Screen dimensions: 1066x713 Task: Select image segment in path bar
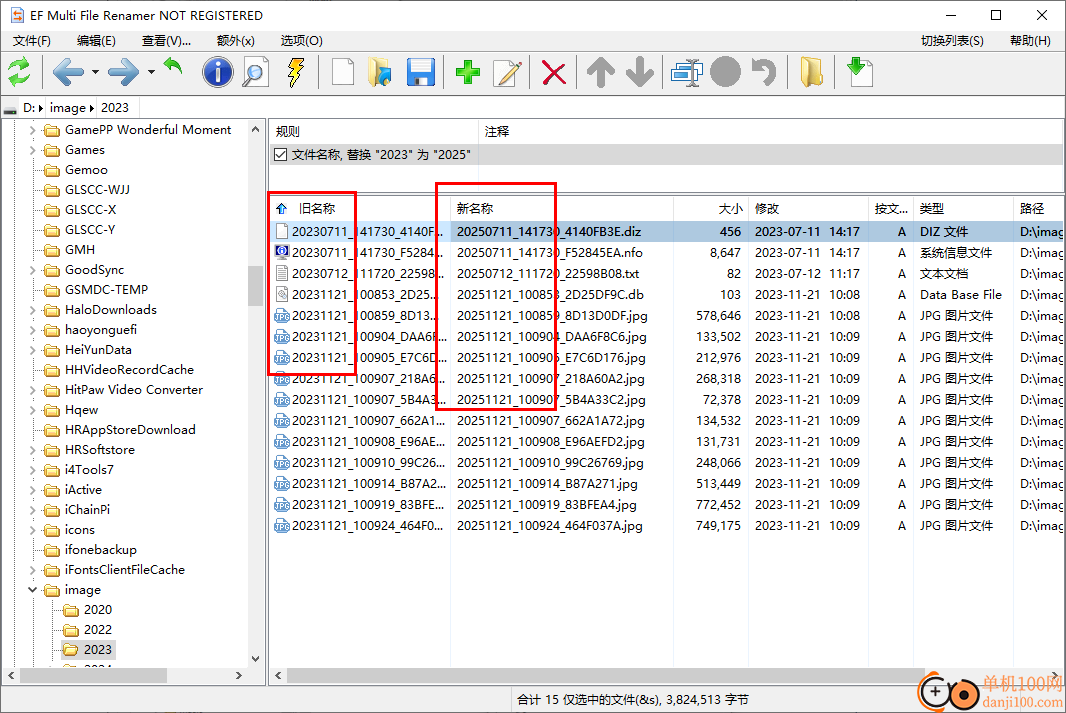[68, 107]
